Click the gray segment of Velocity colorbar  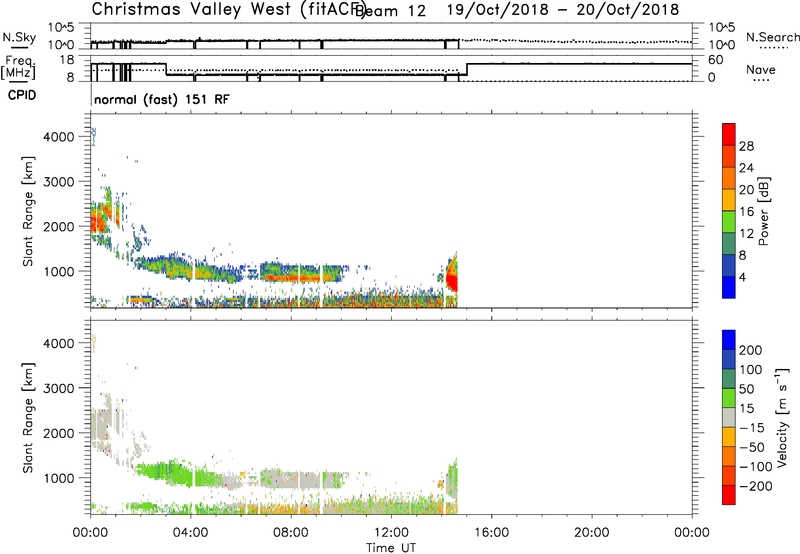click(x=729, y=417)
